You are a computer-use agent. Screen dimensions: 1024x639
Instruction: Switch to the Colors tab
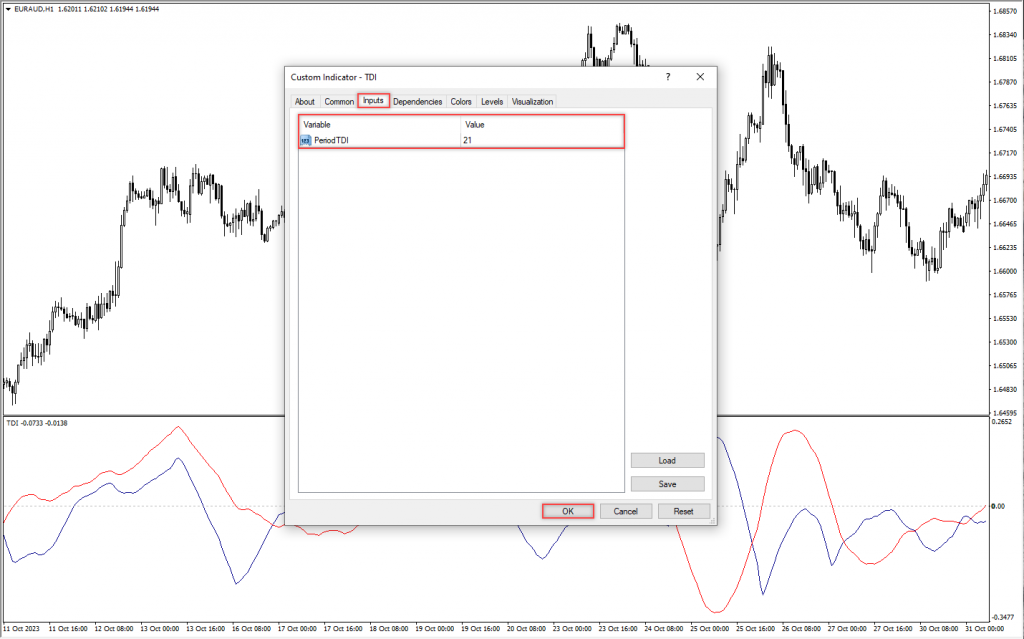click(460, 102)
